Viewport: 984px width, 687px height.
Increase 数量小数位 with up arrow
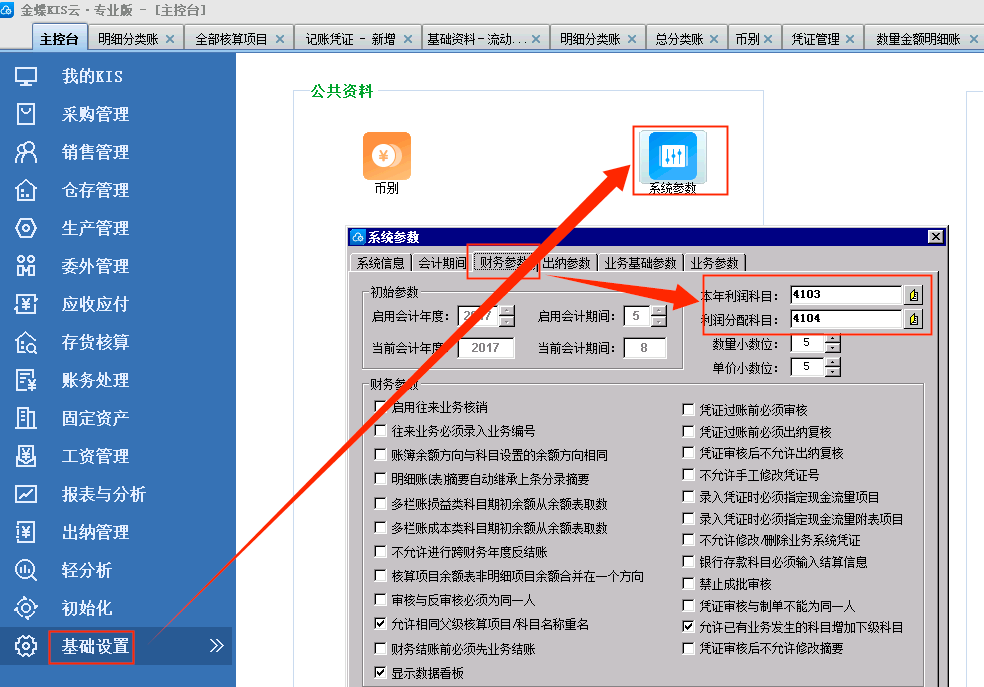(x=832, y=339)
